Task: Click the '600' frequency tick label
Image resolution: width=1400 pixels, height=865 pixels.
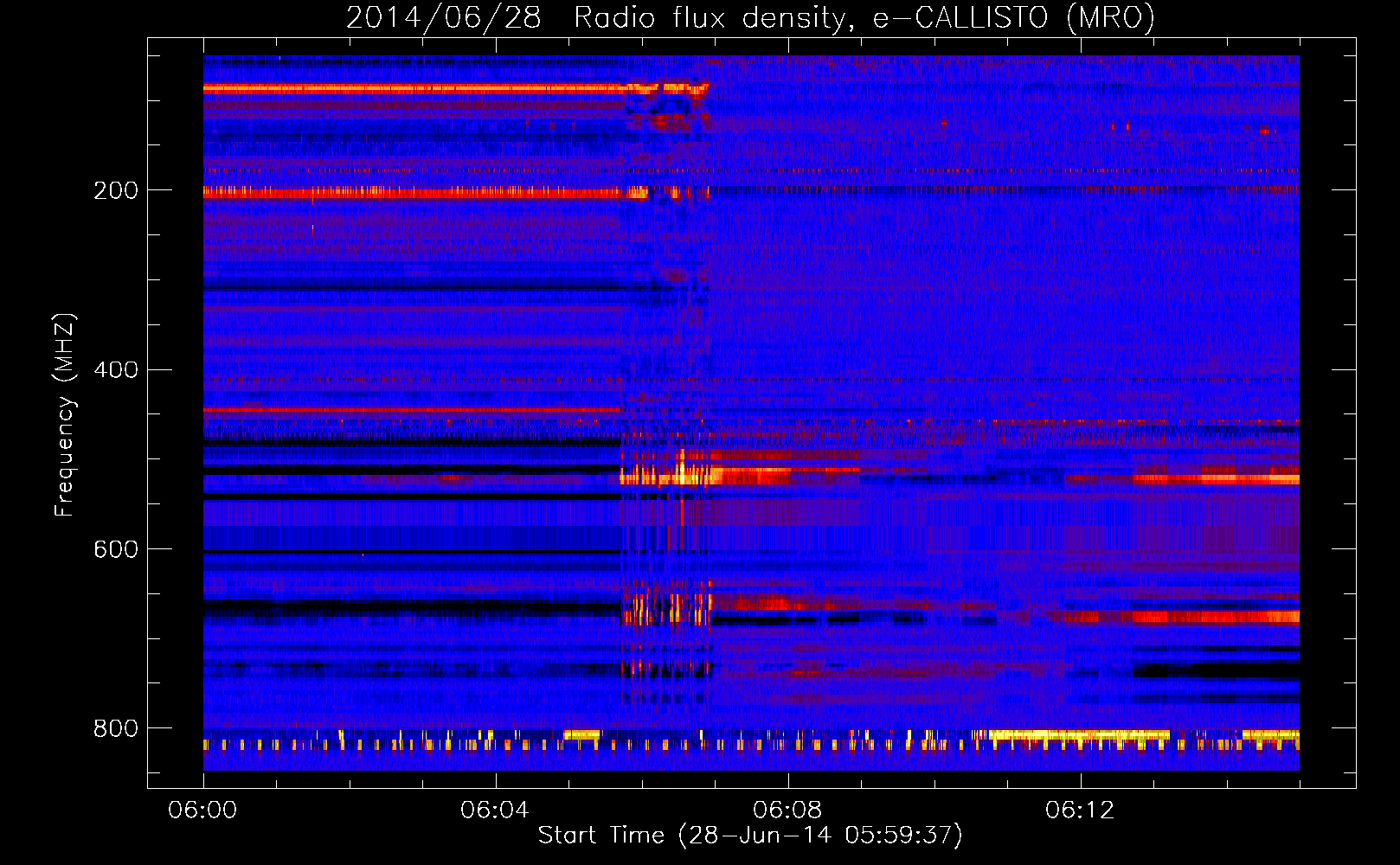Action: coord(116,550)
